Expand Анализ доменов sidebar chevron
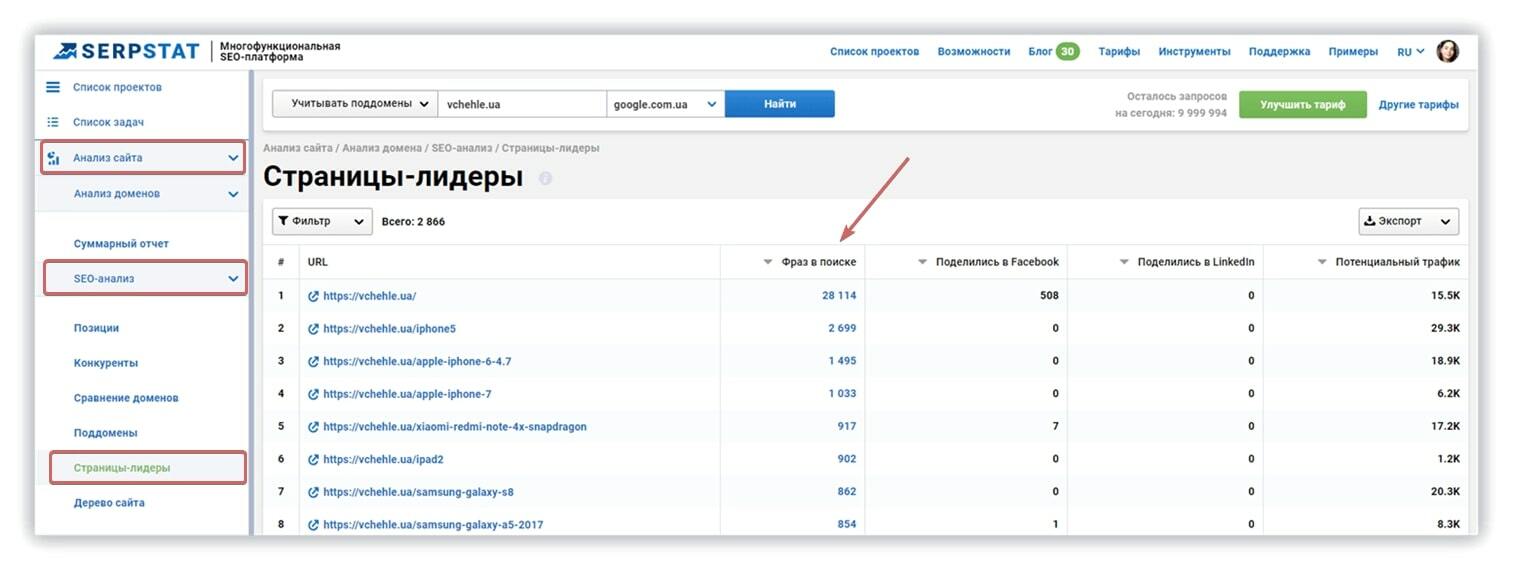 click(233, 194)
